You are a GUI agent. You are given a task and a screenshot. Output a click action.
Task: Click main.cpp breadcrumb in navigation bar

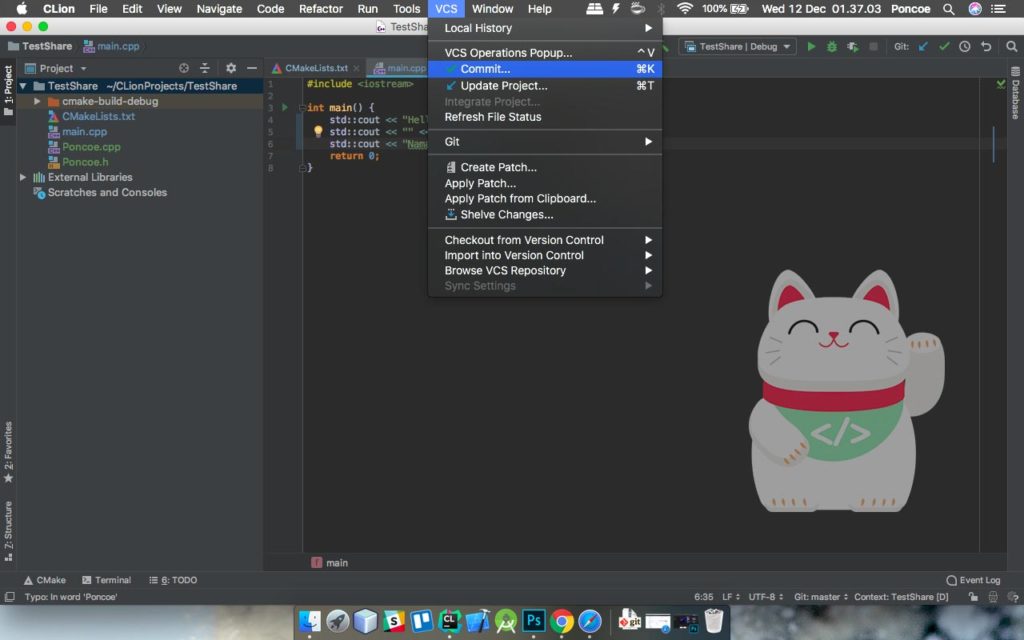tap(111, 46)
